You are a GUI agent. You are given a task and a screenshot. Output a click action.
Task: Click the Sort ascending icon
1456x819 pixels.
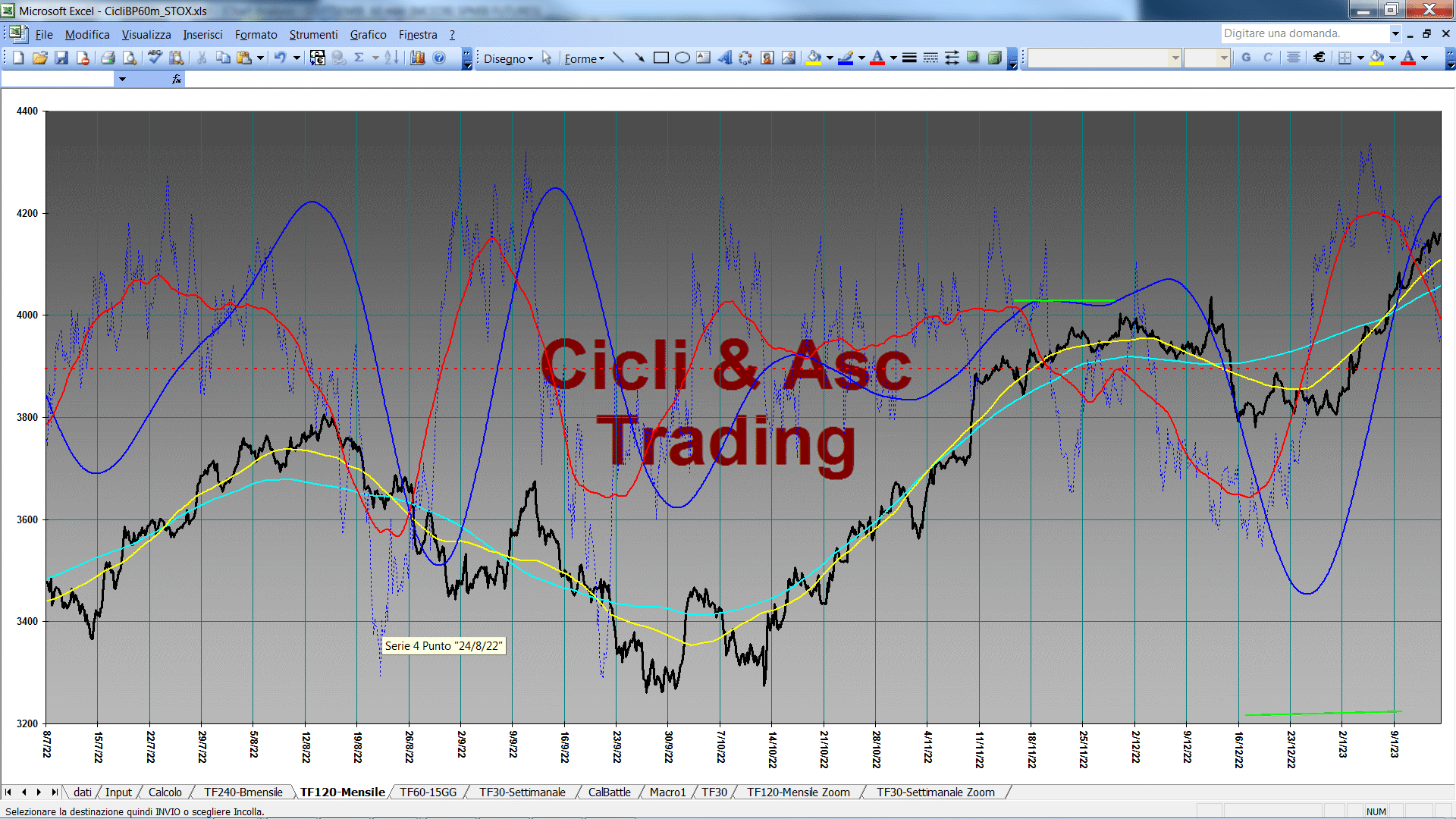pos(391,58)
